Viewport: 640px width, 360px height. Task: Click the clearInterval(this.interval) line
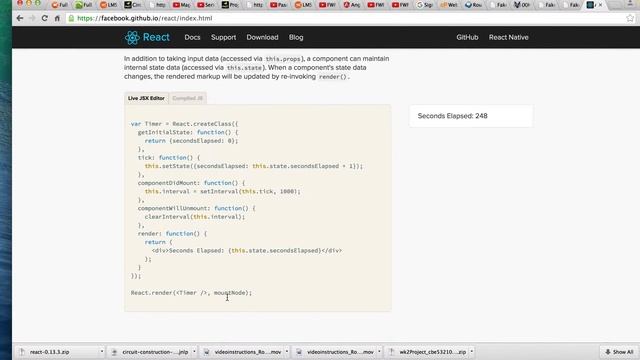[195, 217]
